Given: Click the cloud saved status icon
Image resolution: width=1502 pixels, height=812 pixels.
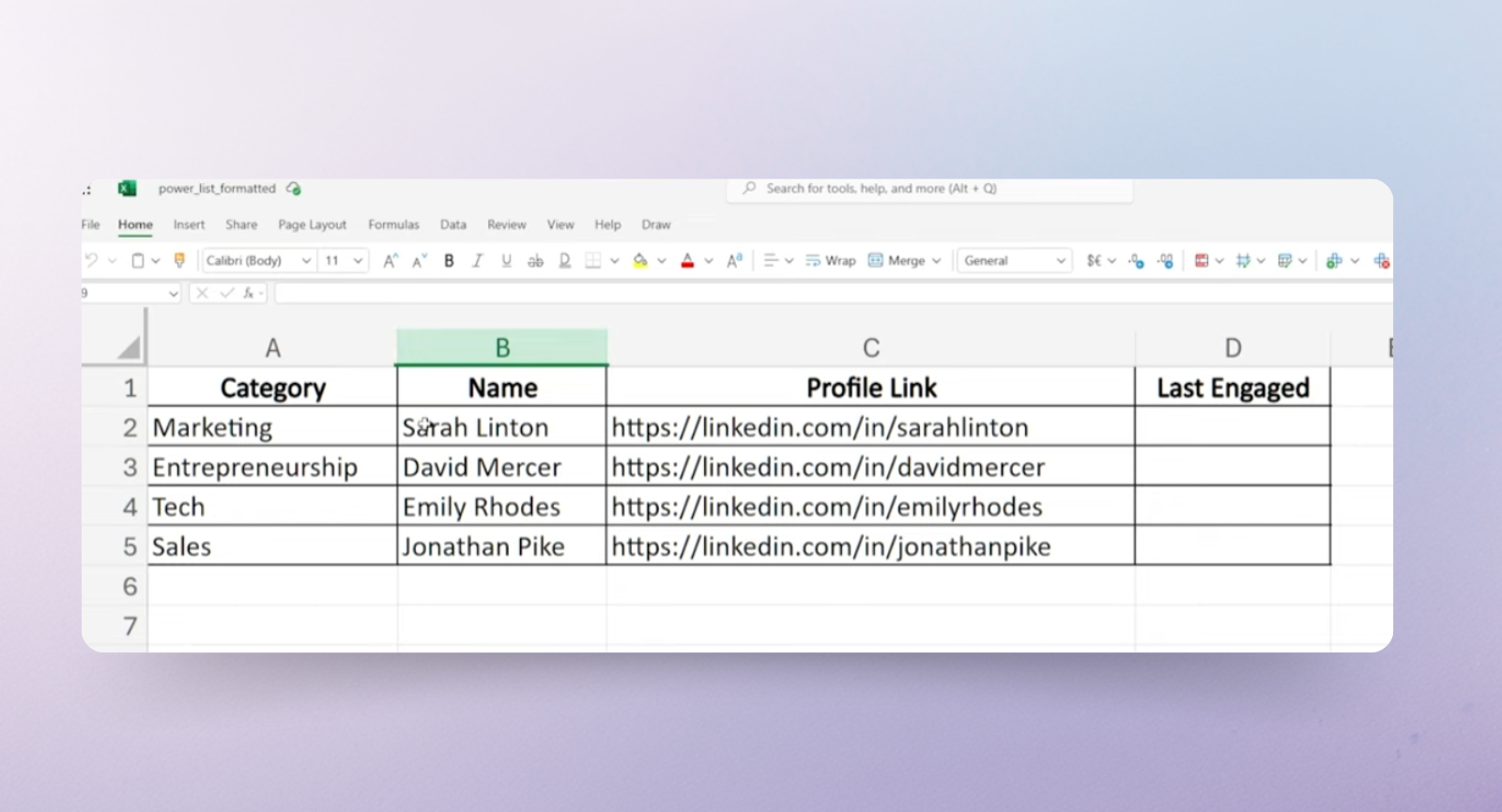Looking at the screenshot, I should (294, 189).
